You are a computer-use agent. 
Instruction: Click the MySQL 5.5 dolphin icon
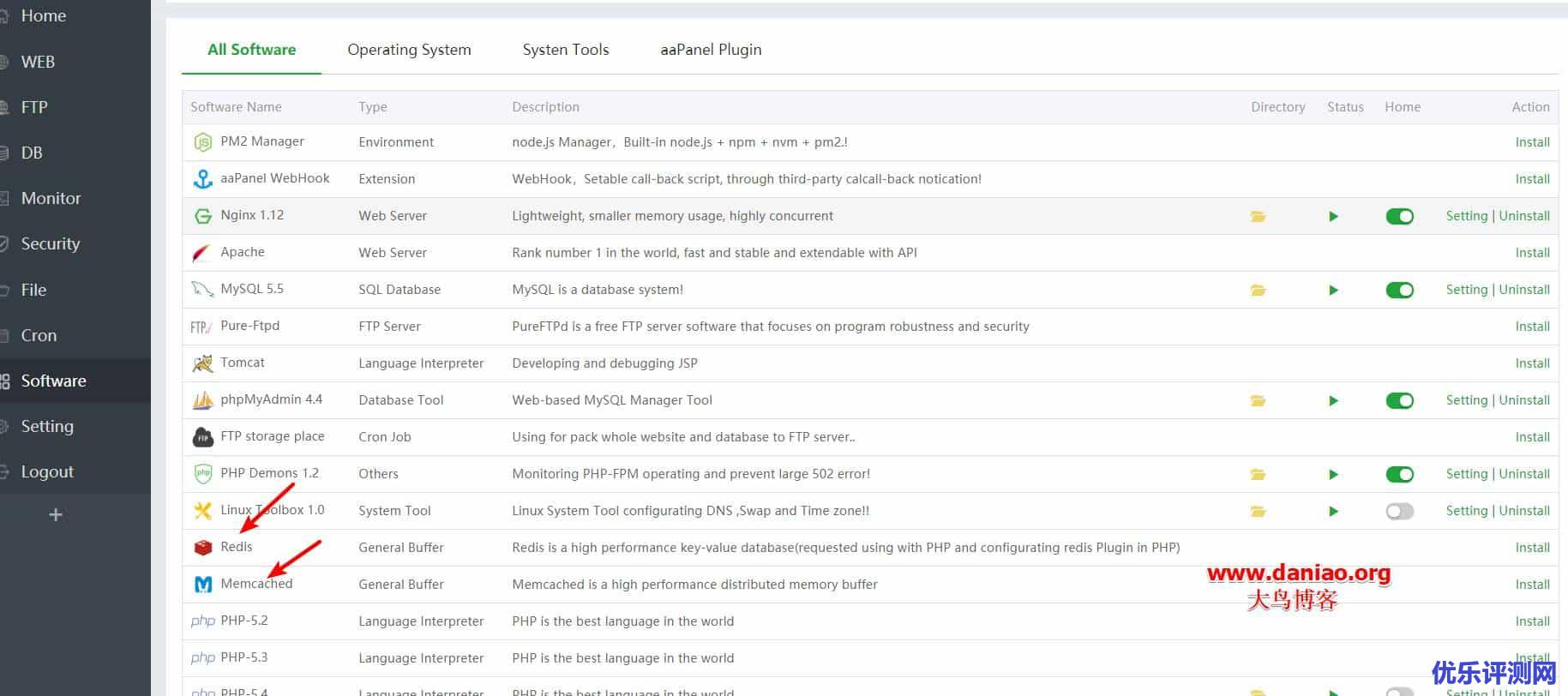[202, 290]
